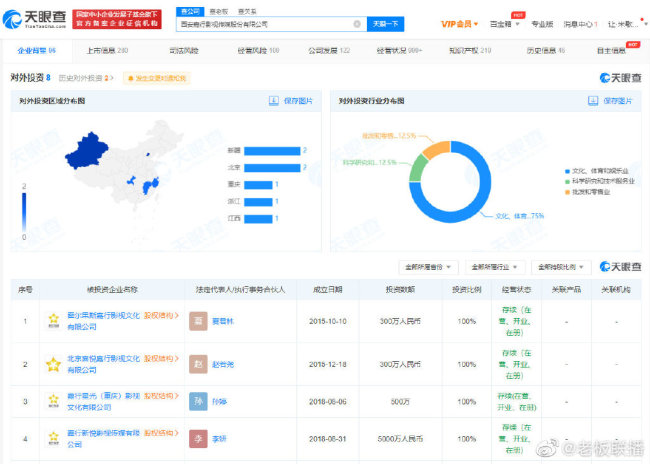The image size is (650, 464).
Task: Switch to the 知识产权 tab
Action: click(x=470, y=51)
